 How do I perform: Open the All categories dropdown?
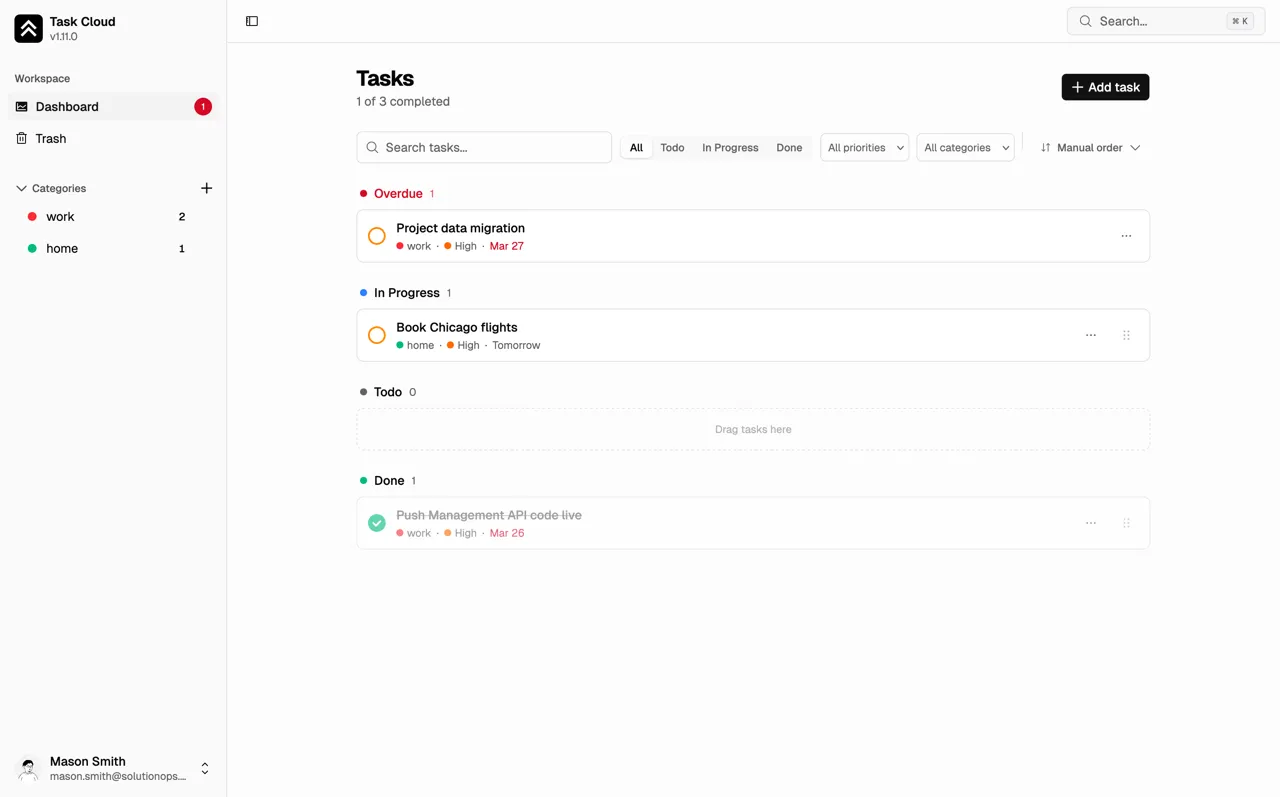point(965,147)
